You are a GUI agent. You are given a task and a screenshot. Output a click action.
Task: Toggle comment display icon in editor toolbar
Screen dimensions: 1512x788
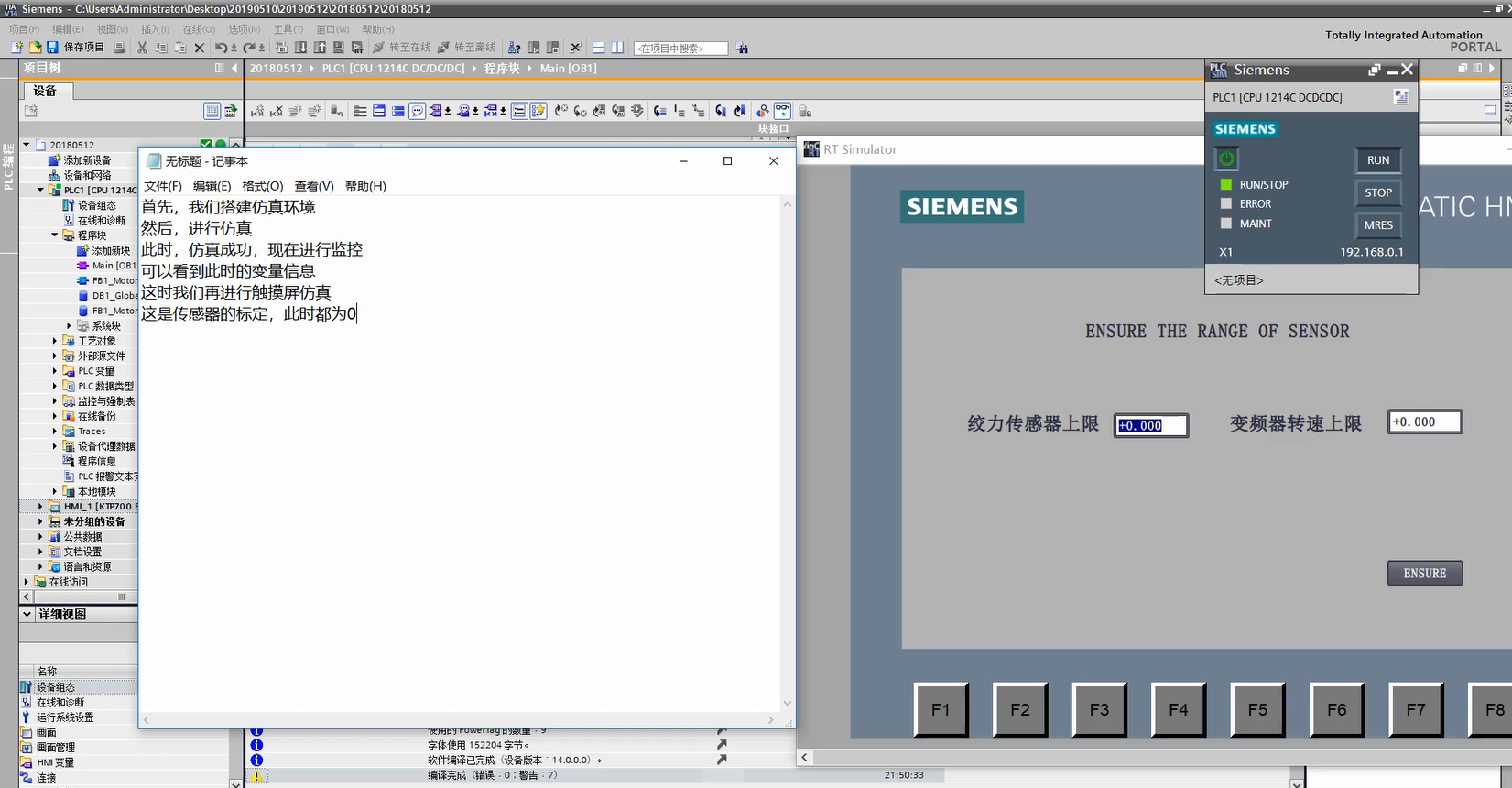coord(418,111)
